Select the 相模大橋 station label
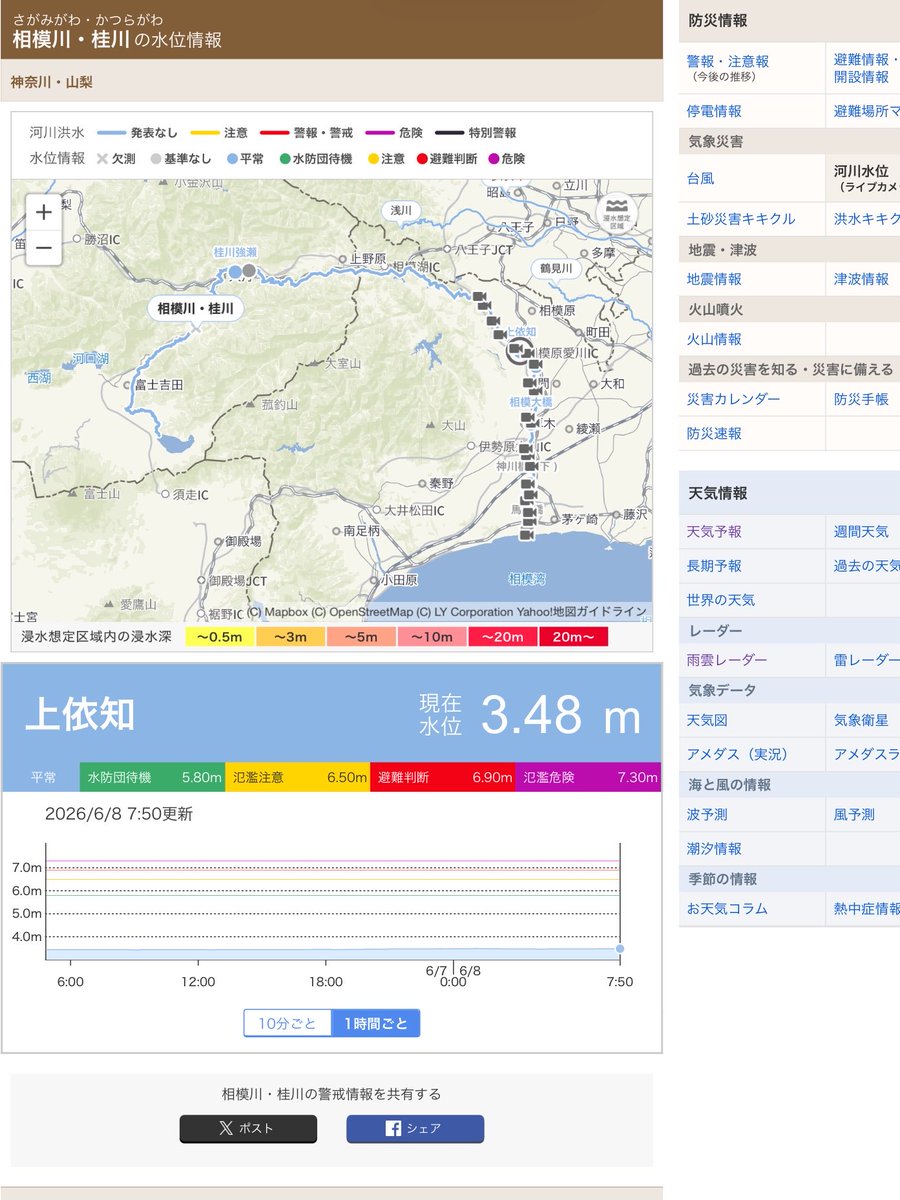This screenshot has height=1200, width=900. click(x=531, y=402)
